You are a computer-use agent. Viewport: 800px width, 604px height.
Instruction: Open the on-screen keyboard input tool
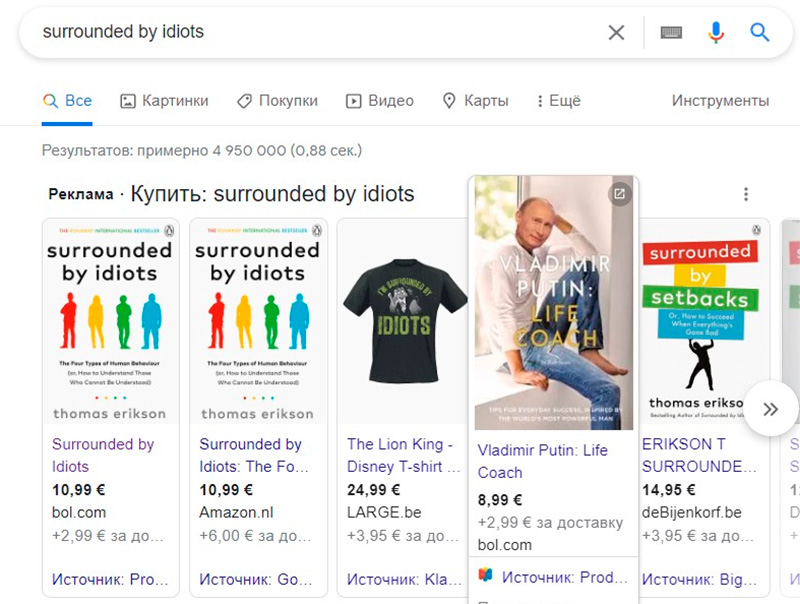[671, 32]
